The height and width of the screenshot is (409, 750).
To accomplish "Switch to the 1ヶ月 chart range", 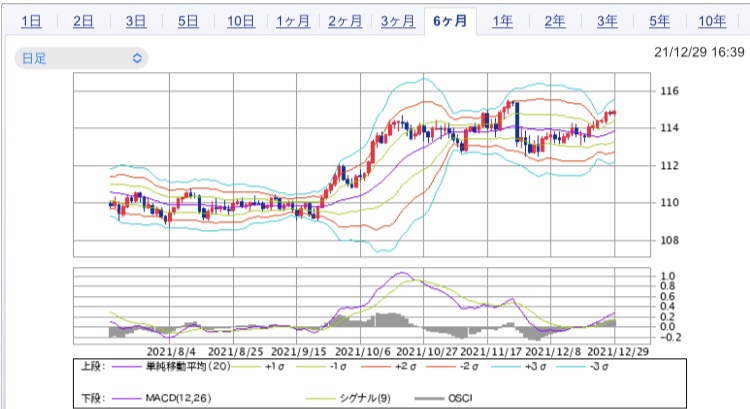I will (293, 21).
